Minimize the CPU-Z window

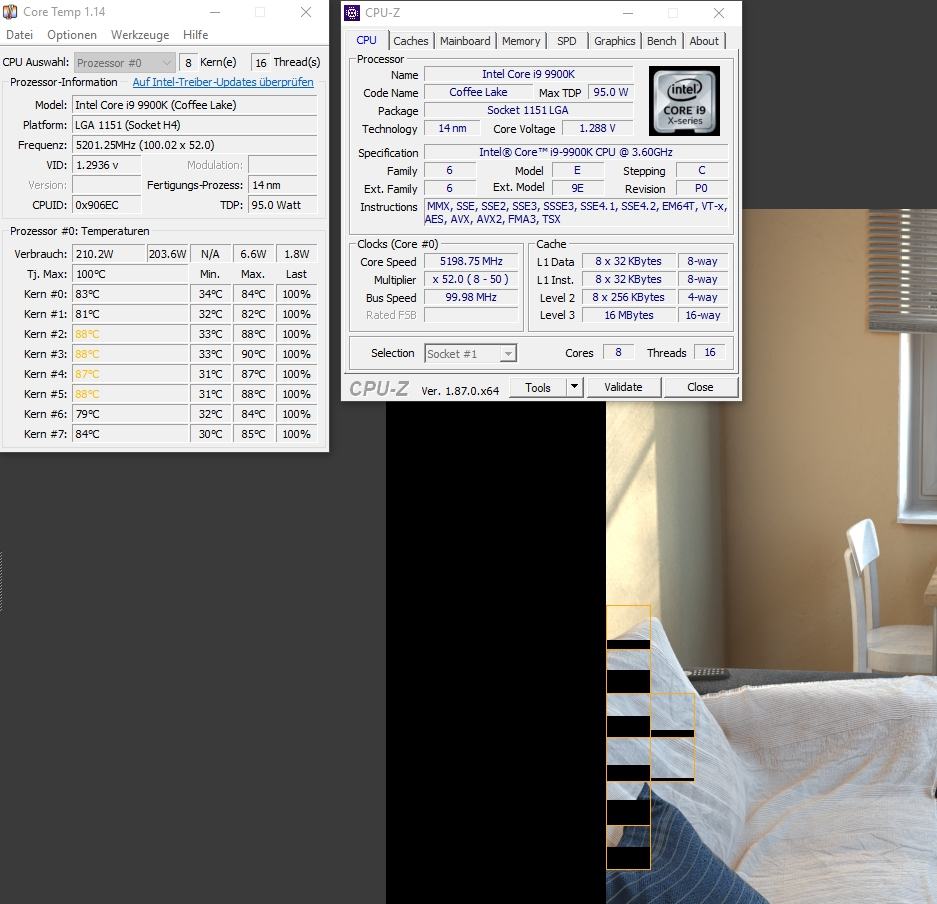tap(628, 13)
